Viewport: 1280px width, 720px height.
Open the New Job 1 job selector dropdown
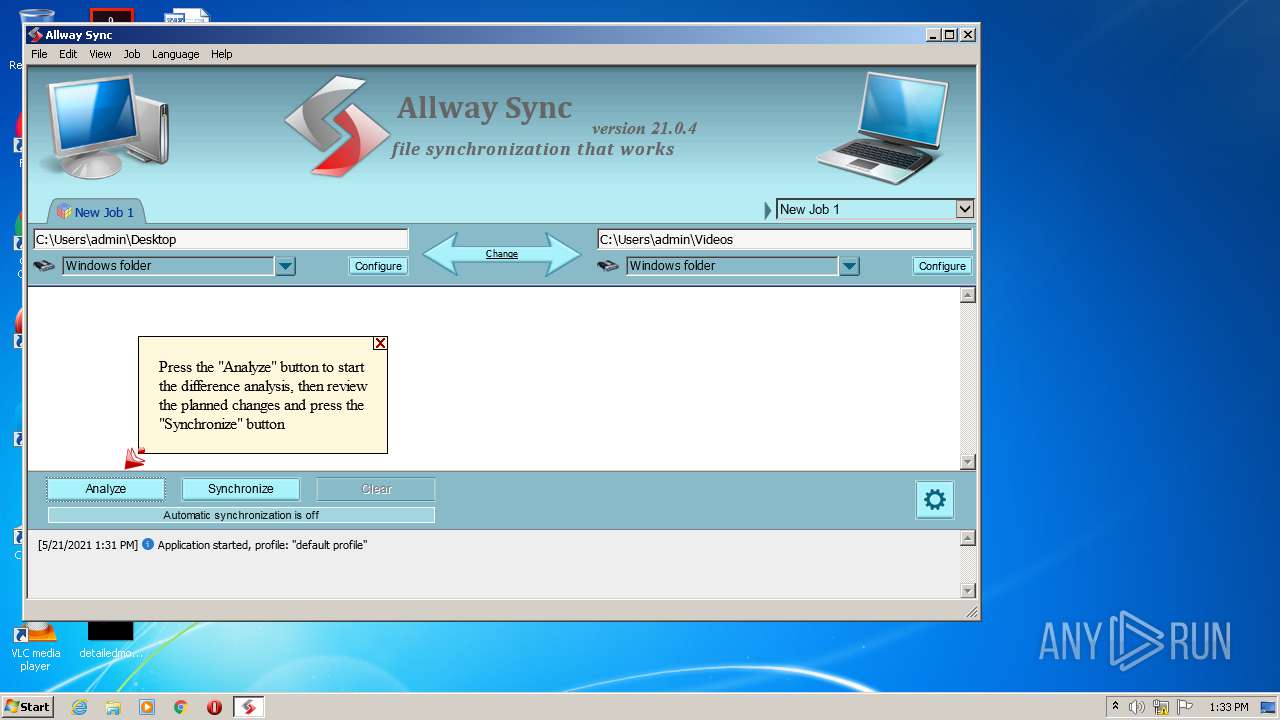(x=964, y=209)
